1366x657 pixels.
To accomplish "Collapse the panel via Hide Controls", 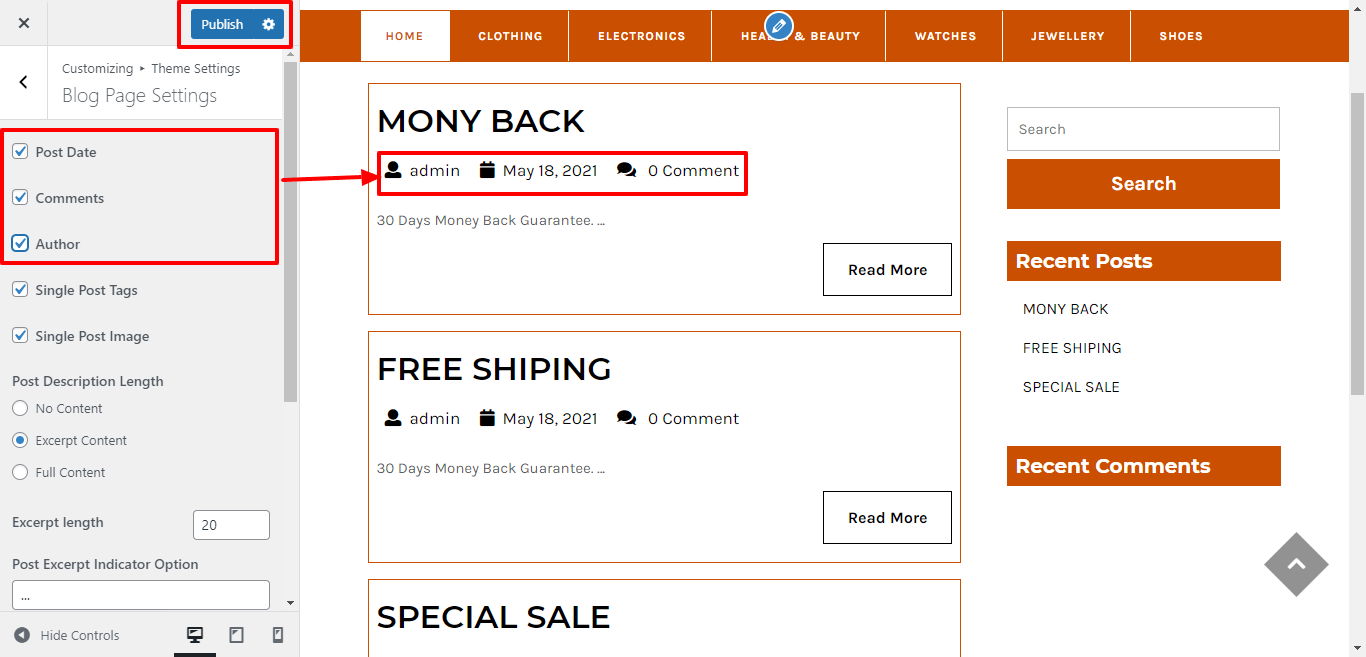I will 67,635.
